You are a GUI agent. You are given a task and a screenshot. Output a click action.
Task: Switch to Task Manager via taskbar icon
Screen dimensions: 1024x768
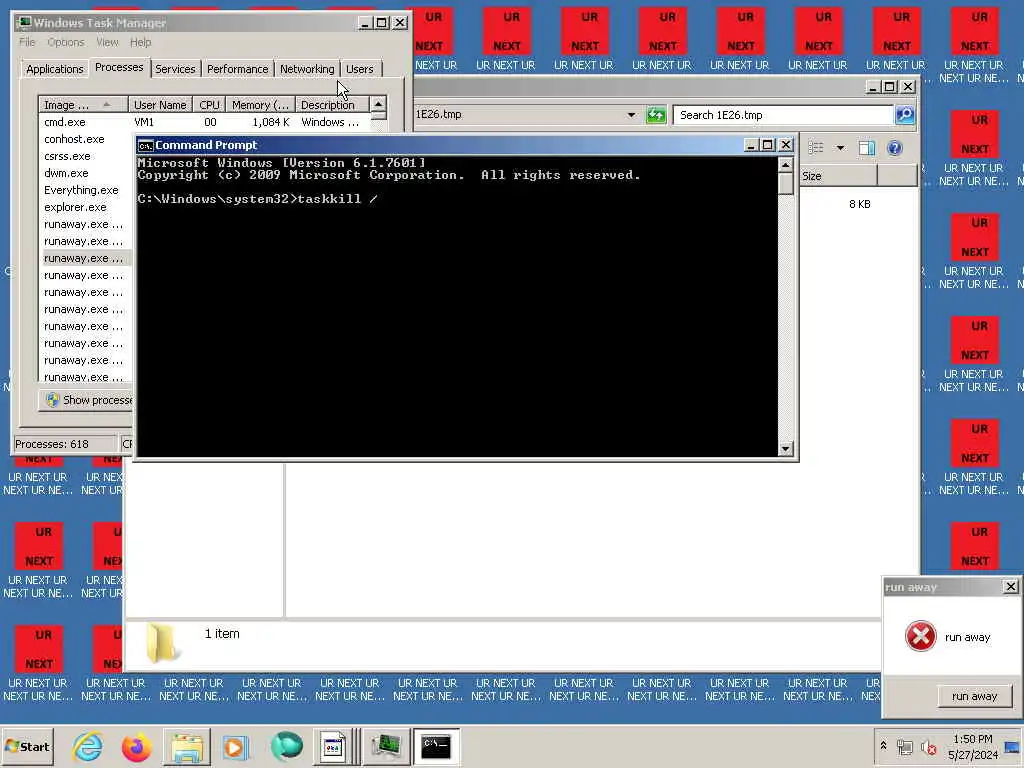[386, 746]
